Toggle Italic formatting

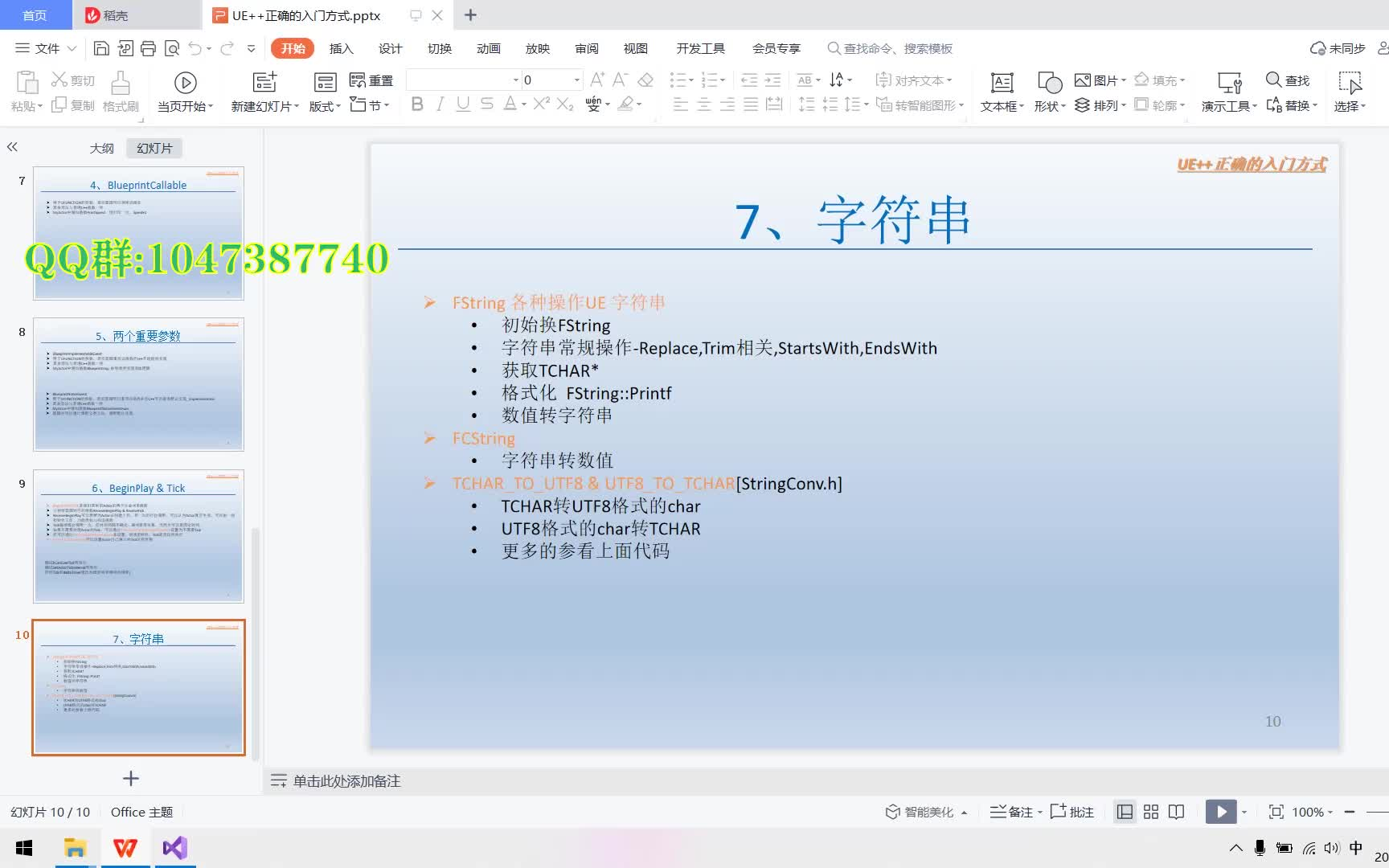[x=440, y=104]
